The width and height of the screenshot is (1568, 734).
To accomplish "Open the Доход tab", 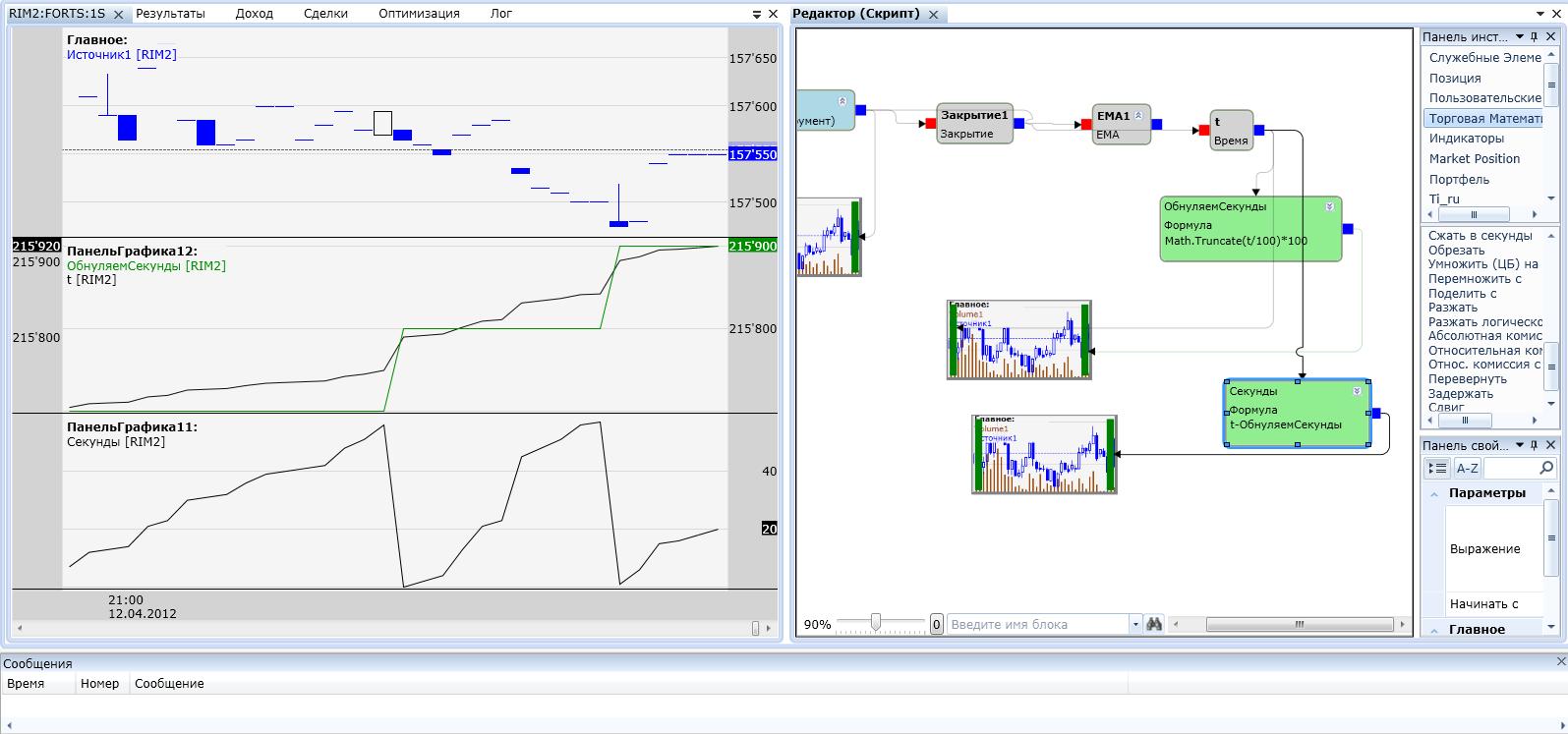I will tap(255, 14).
